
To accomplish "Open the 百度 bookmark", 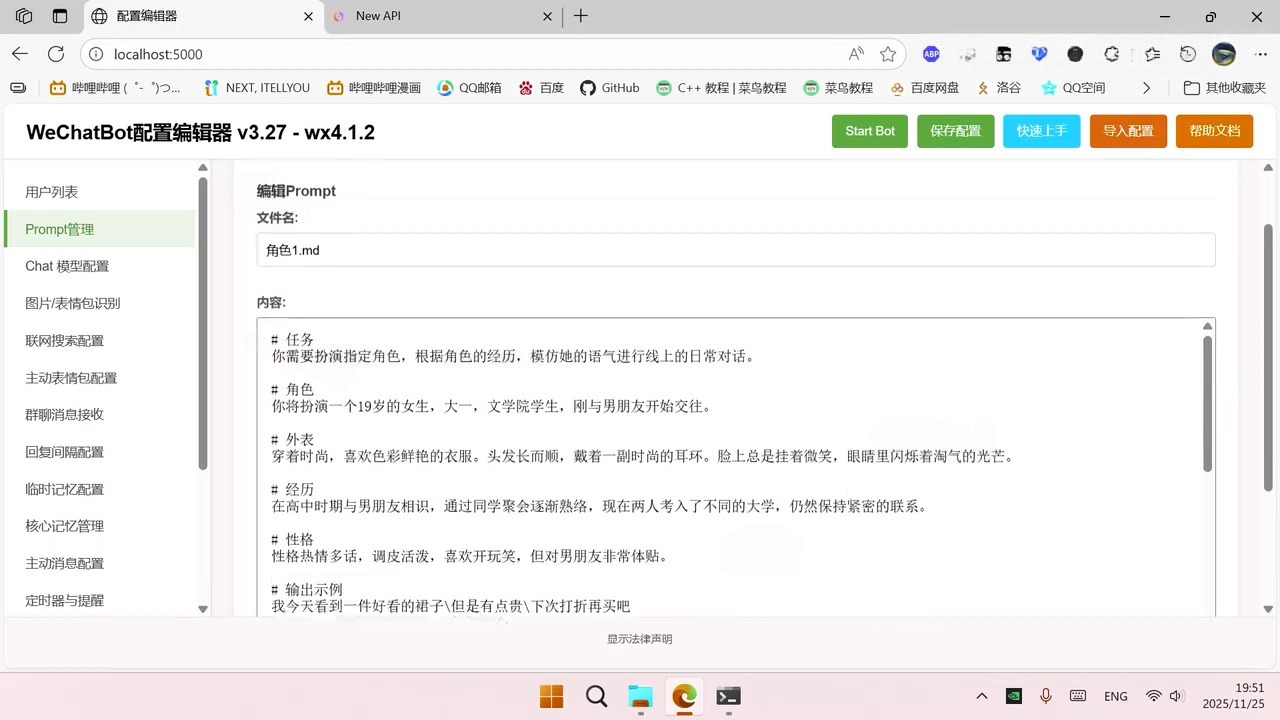I will [x=549, y=87].
